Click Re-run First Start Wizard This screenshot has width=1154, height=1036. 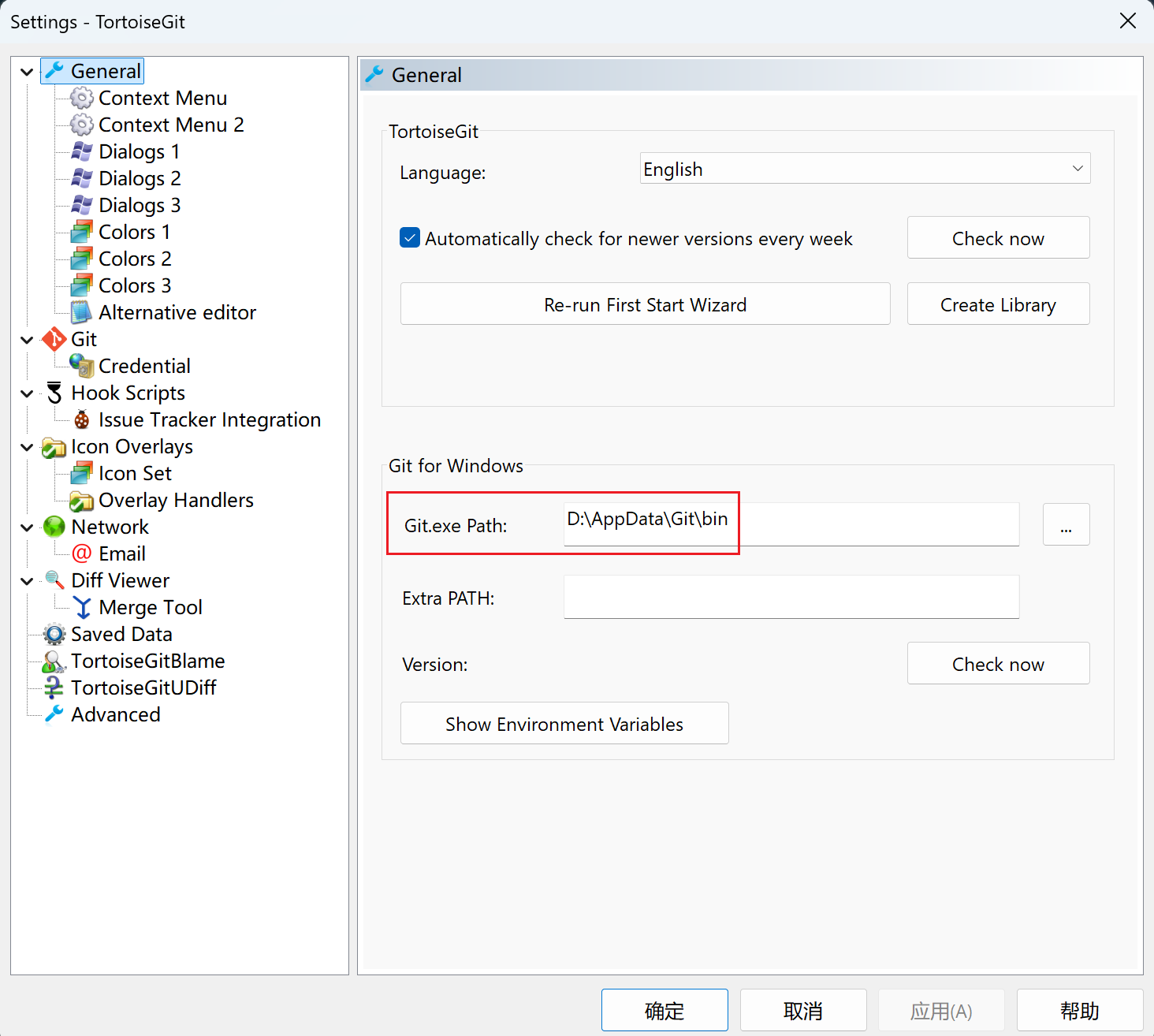tap(645, 304)
